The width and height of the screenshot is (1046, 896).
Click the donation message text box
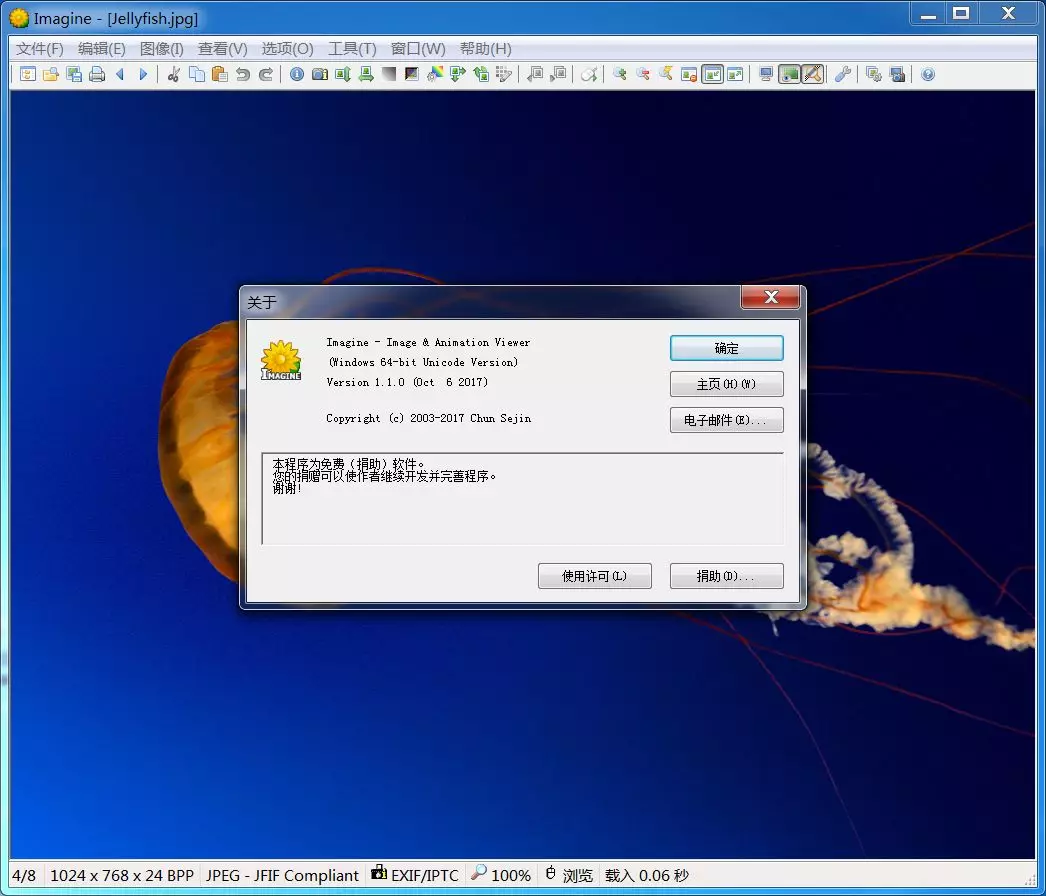(522, 499)
